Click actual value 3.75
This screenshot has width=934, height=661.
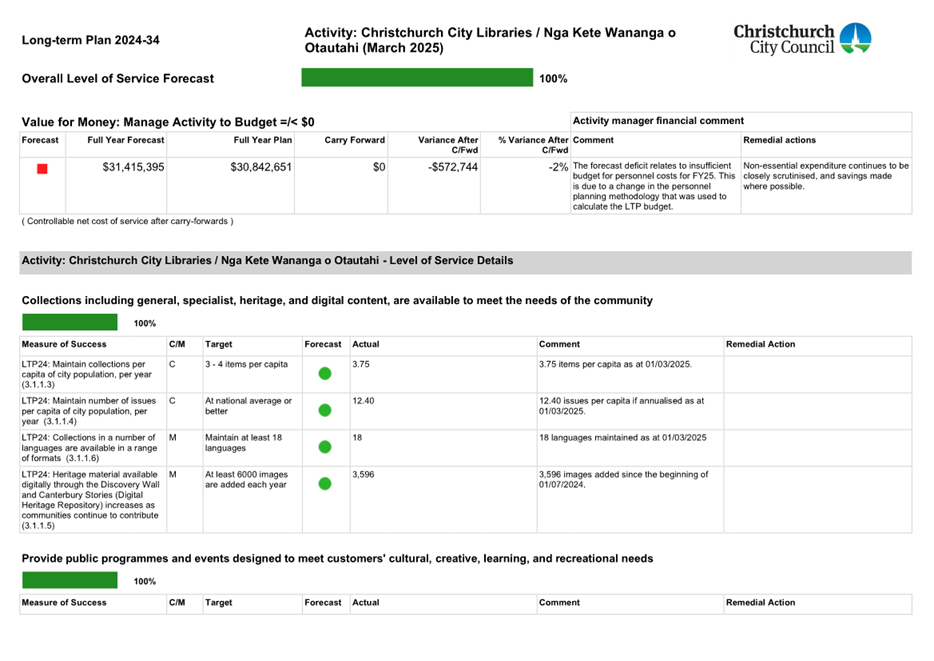(x=360, y=364)
